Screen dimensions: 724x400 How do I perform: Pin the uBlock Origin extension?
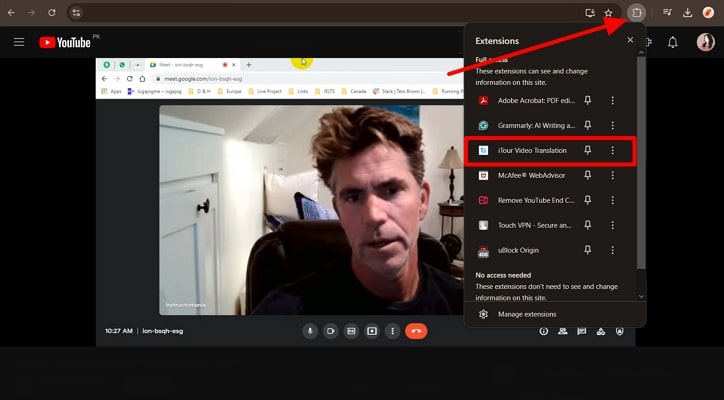[x=588, y=250]
